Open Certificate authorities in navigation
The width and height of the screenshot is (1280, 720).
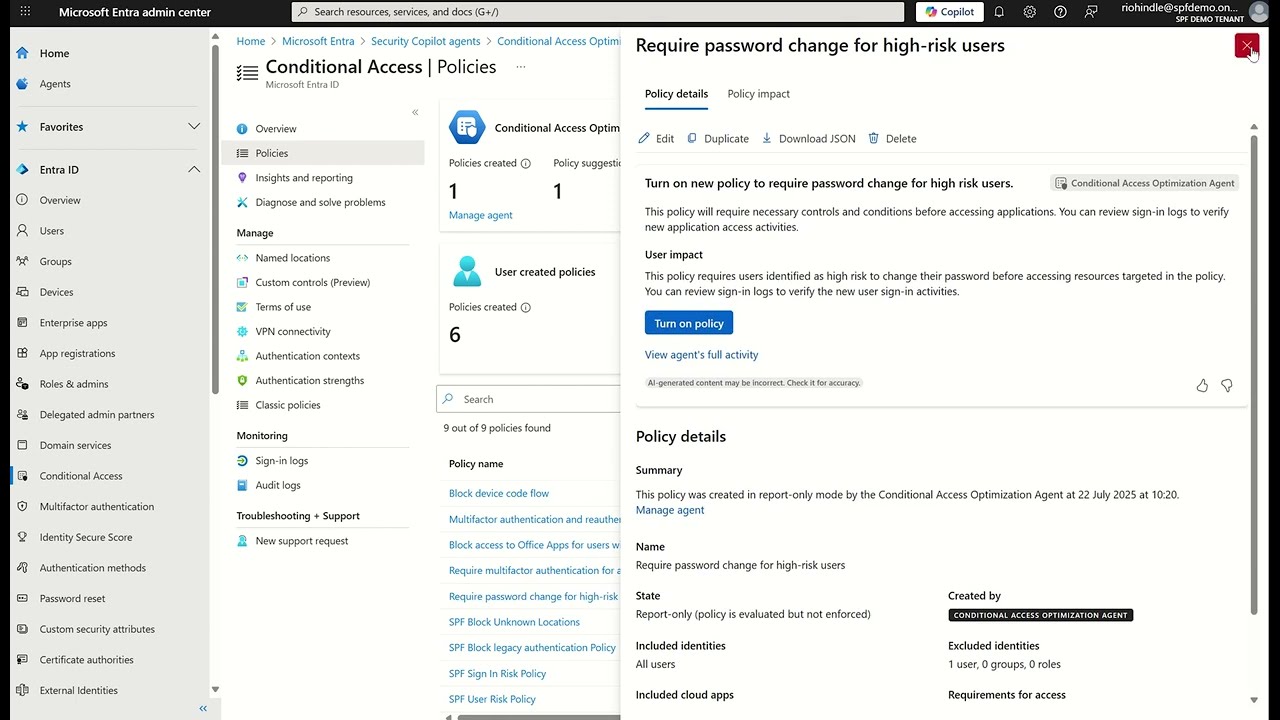tap(87, 660)
